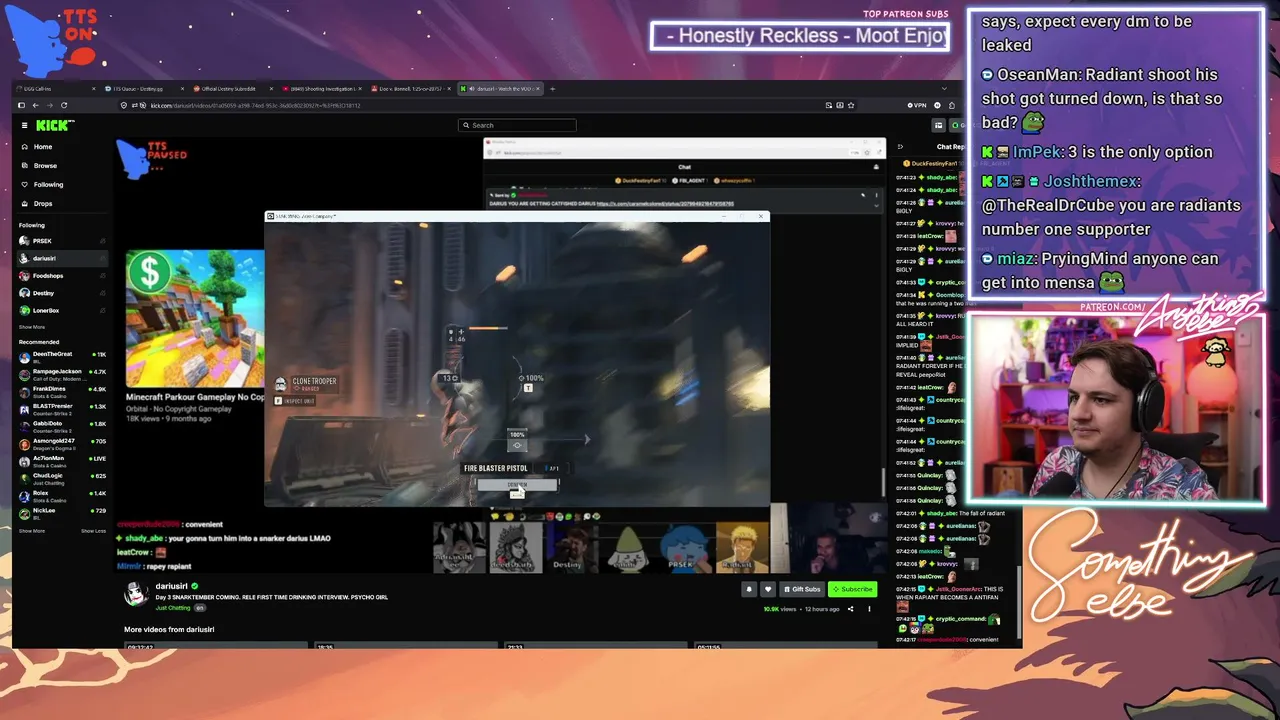Open Rolex recommended channel
Viewport: 1280px width, 720px height.
click(62, 495)
